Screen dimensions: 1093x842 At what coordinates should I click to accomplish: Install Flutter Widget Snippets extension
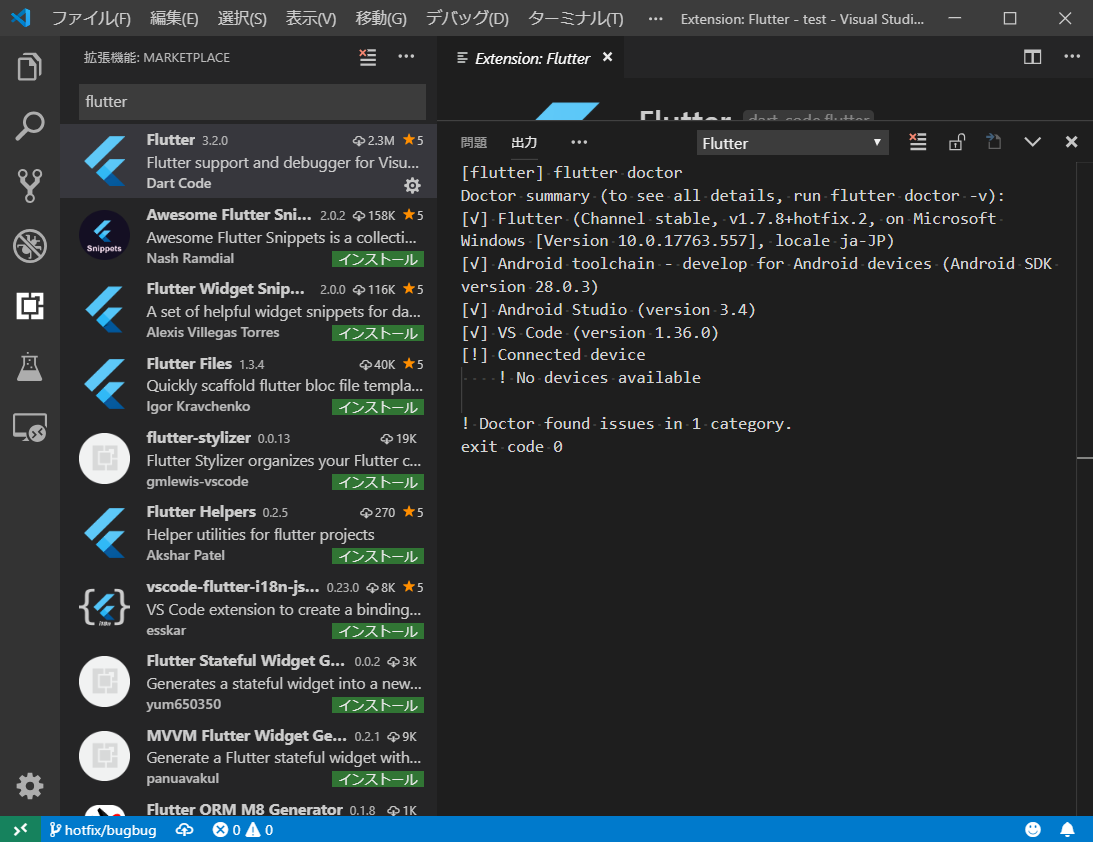[378, 333]
